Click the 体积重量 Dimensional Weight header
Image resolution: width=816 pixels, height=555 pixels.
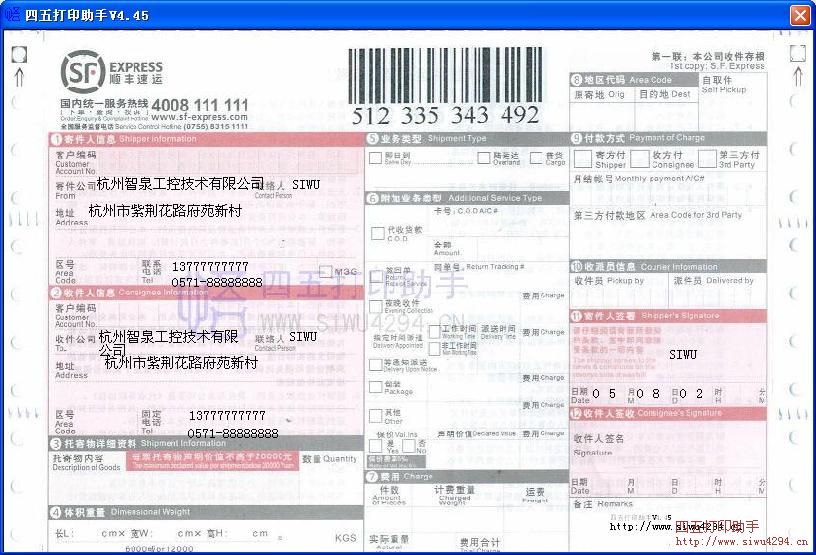[206, 512]
